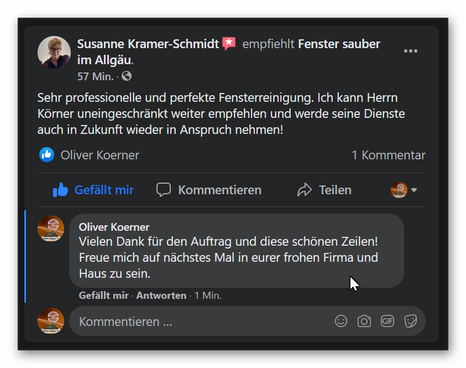This screenshot has height=368, width=466.
Task: Insert an emoji via the smiley icon
Action: click(341, 321)
